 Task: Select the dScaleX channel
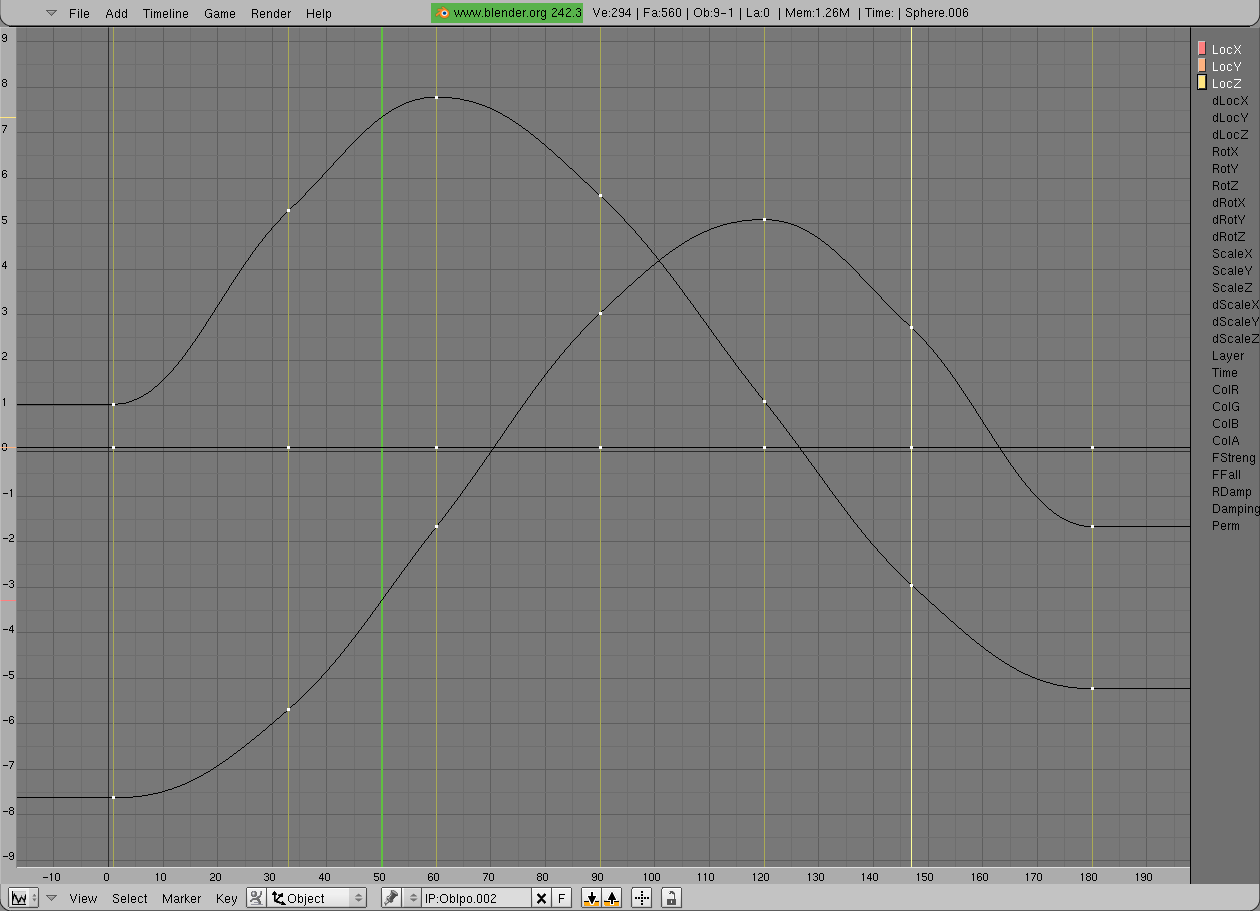(x=1235, y=304)
